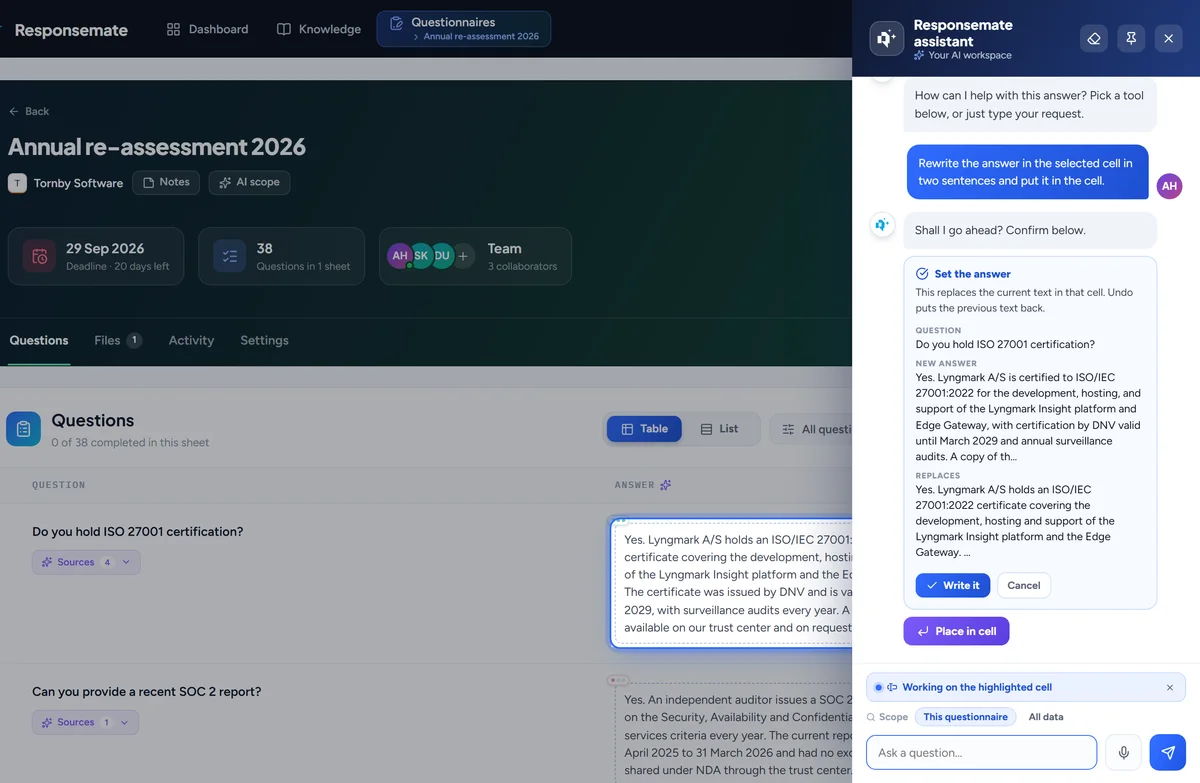Screen dimensions: 1200x783
Task: Set scope to This questionnaire
Action: tap(965, 717)
